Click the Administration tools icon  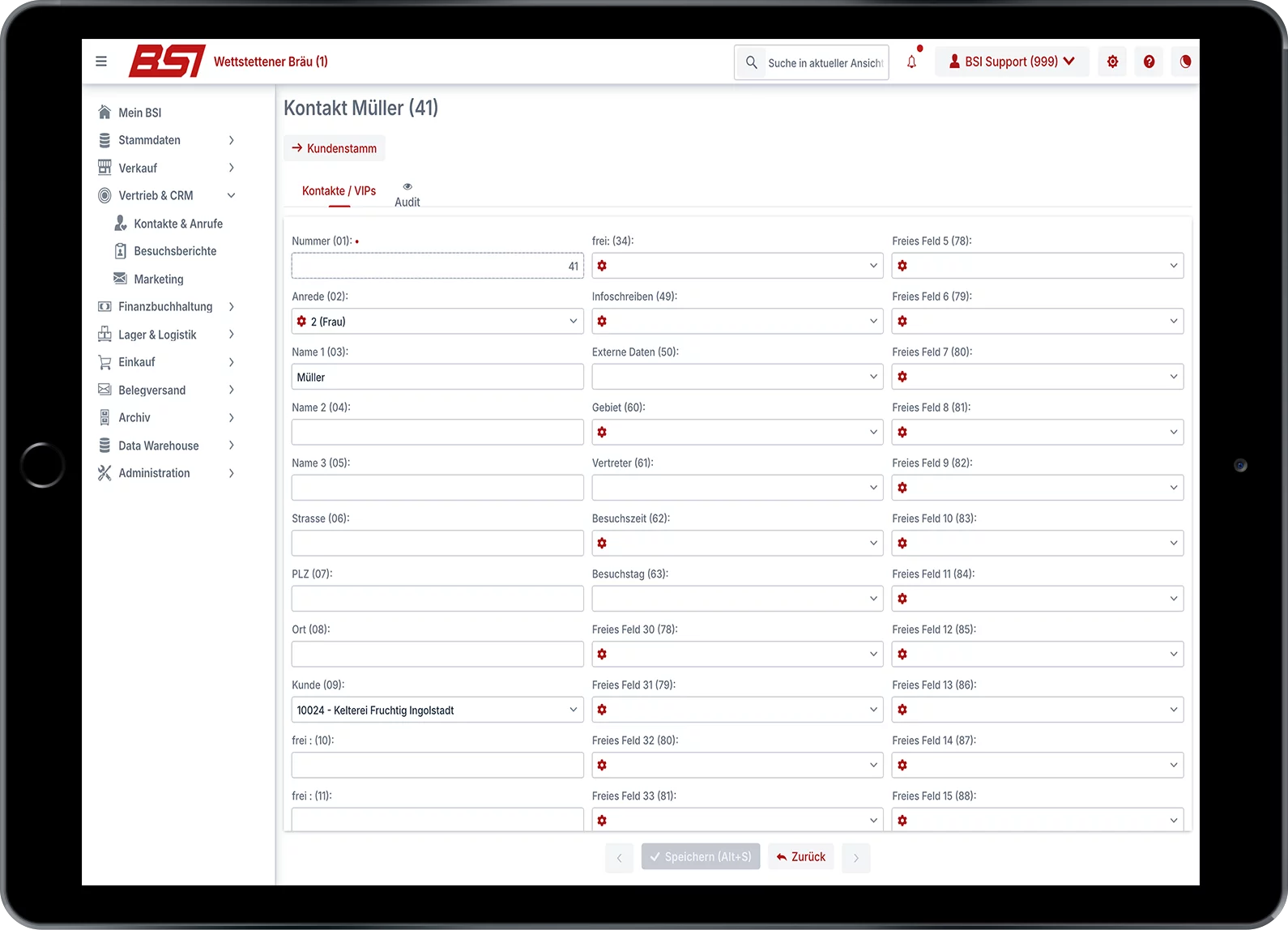tap(104, 473)
